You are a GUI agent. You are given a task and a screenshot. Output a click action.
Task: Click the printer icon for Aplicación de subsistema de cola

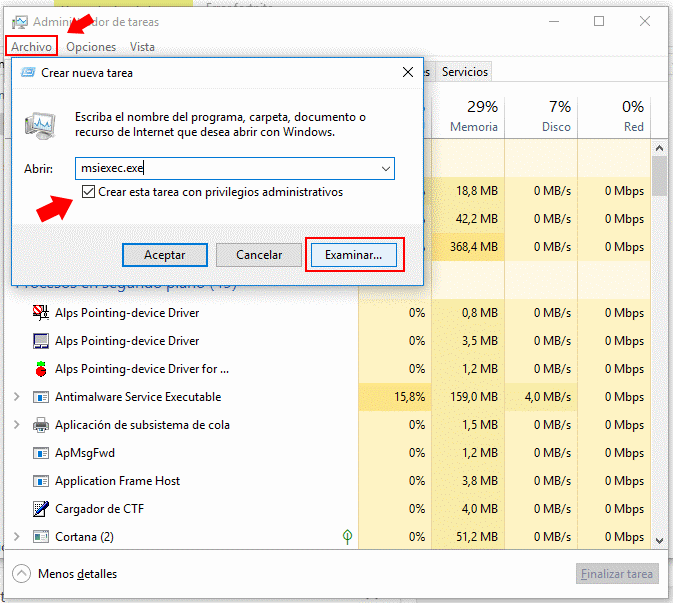tap(41, 425)
